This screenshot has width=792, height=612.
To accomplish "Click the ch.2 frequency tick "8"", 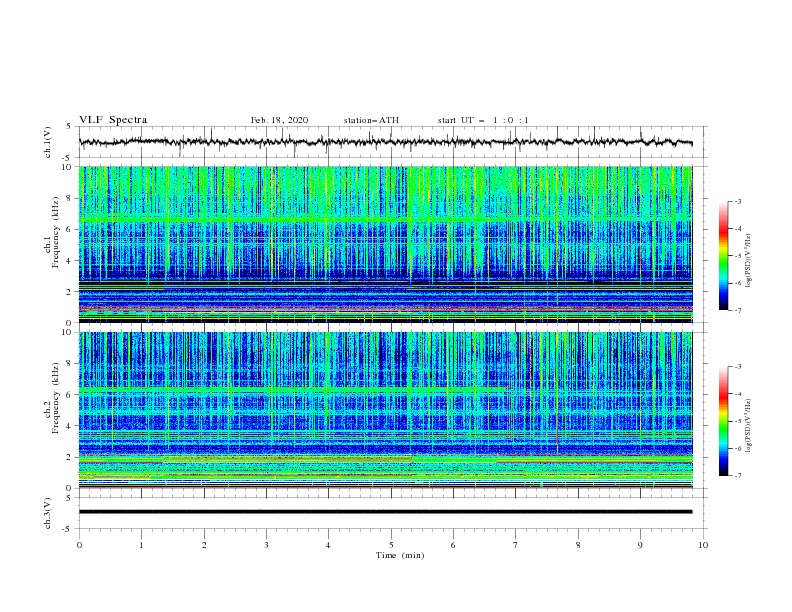I will click(x=69, y=364).
